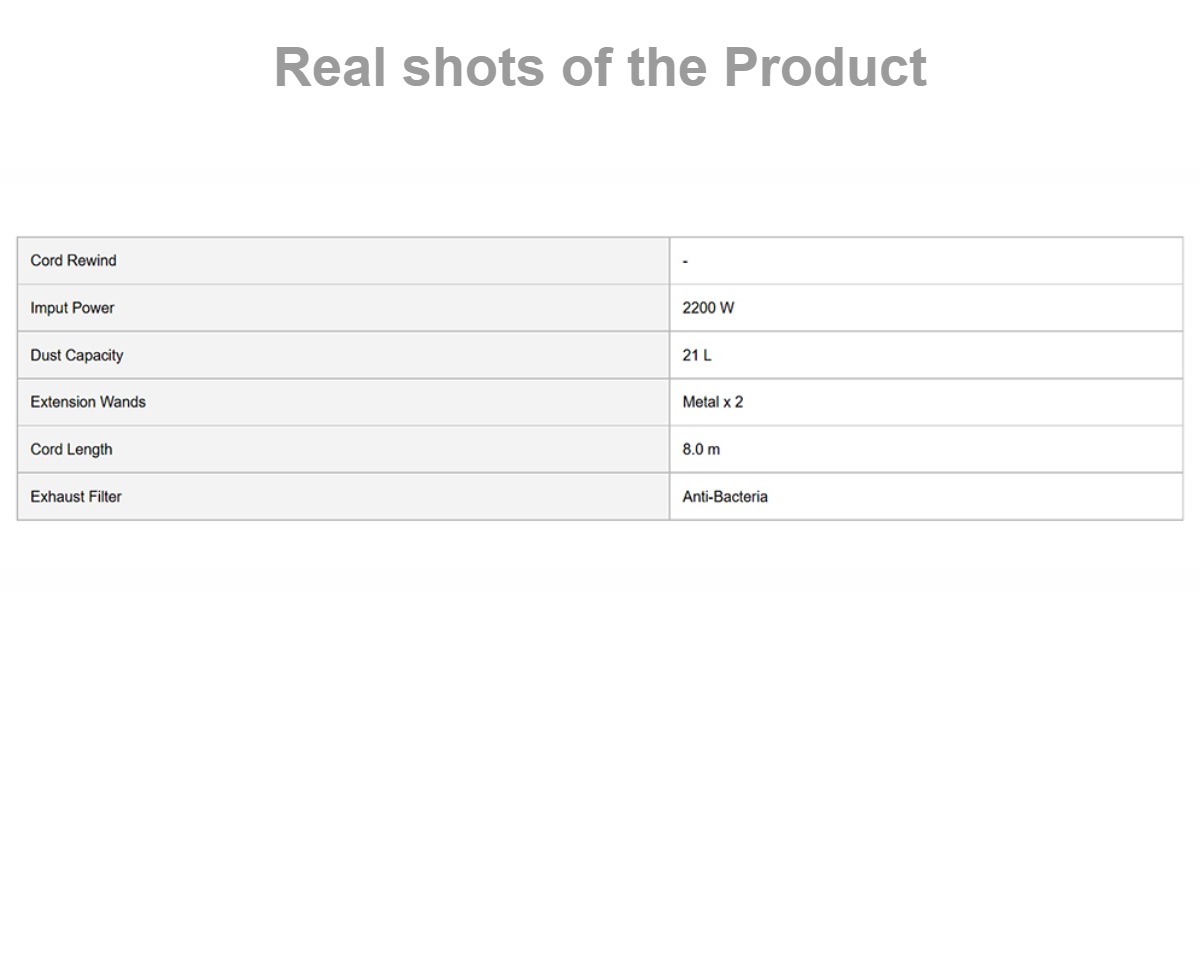Click the 8.0 m value
The width and height of the screenshot is (1200, 971).
[701, 449]
